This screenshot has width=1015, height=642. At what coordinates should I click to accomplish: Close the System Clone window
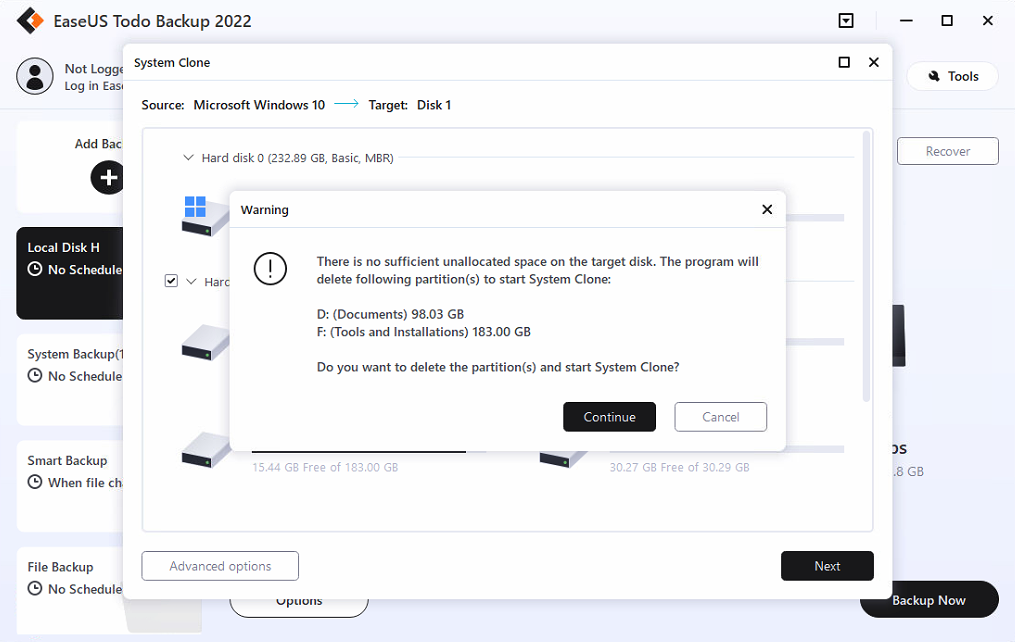click(874, 62)
